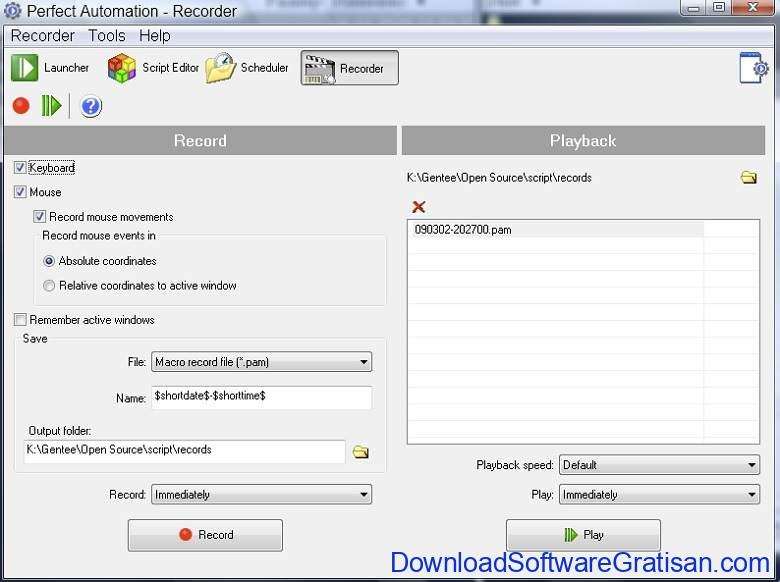
Task: Open the Script Editor
Action: tap(153, 68)
